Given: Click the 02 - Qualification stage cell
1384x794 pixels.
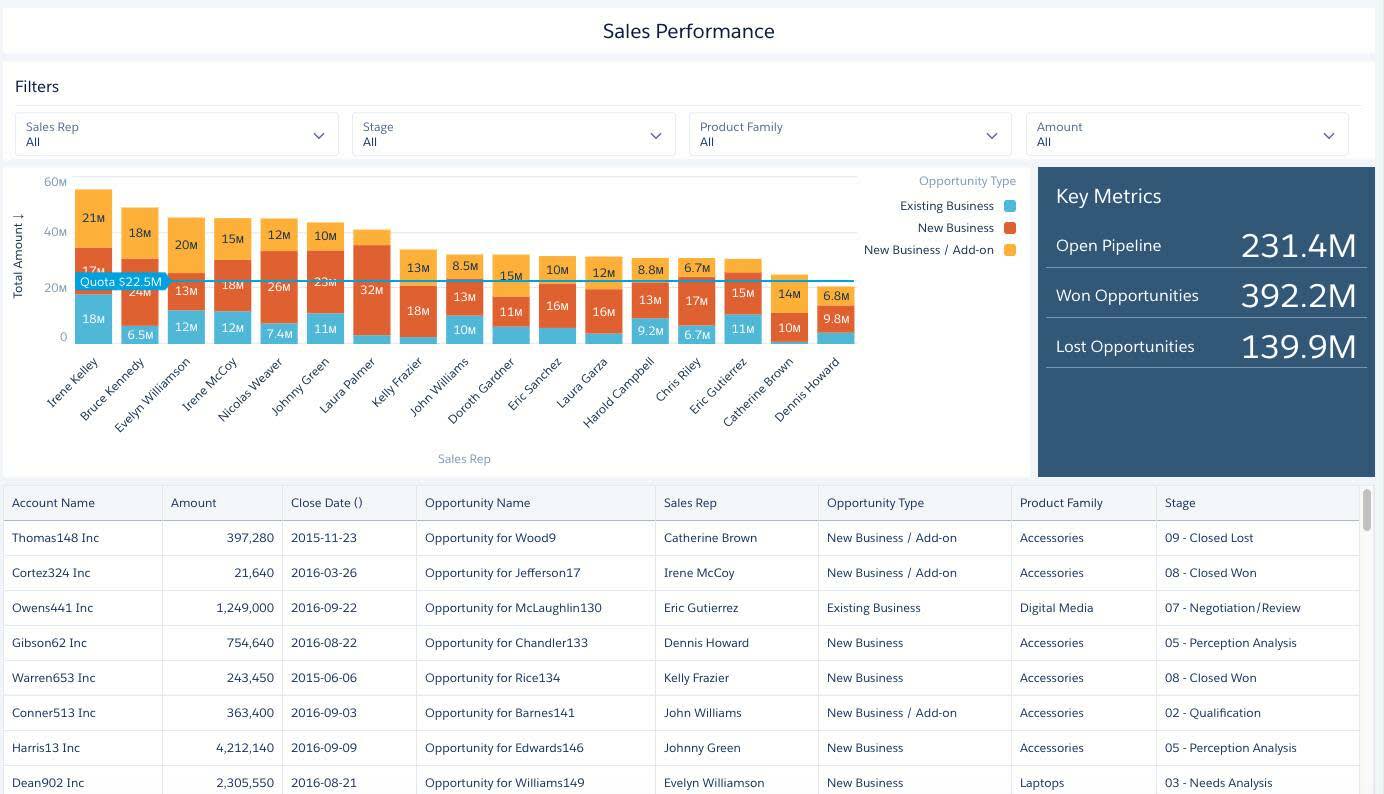Looking at the screenshot, I should click(x=1258, y=713).
